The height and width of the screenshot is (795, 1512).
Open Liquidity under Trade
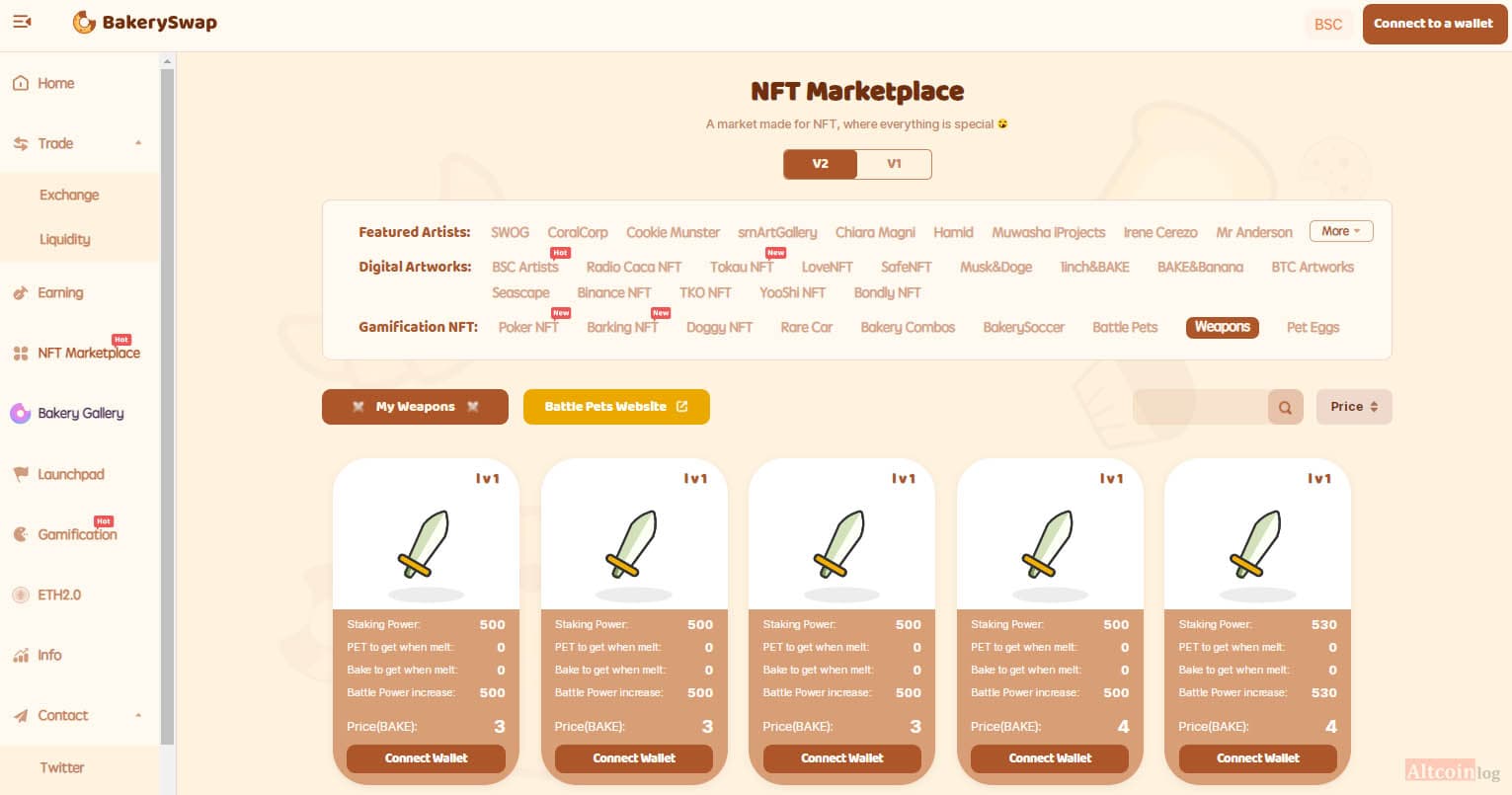pyautogui.click(x=64, y=239)
